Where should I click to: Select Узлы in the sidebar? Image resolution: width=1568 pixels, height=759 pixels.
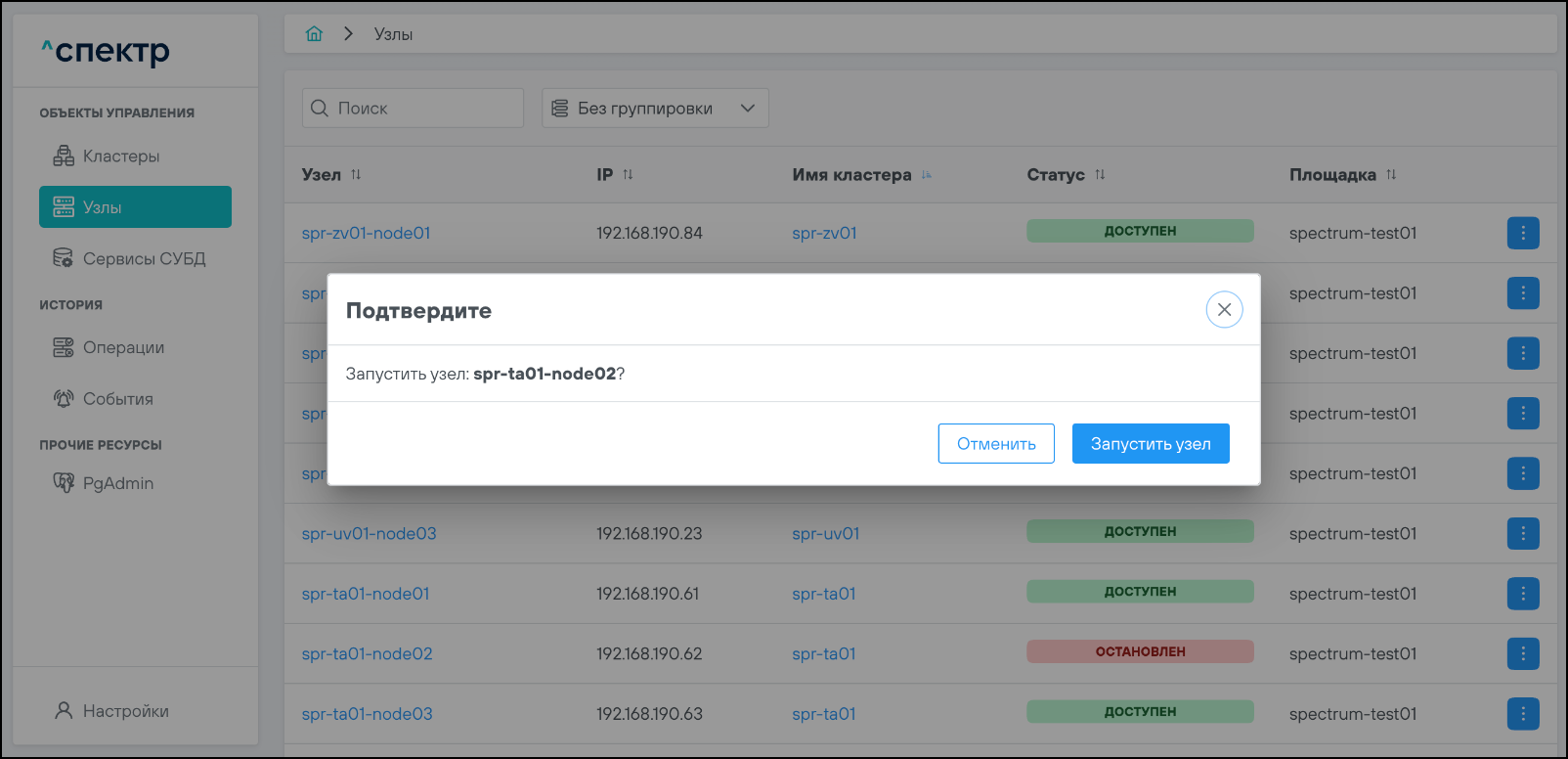(x=135, y=207)
